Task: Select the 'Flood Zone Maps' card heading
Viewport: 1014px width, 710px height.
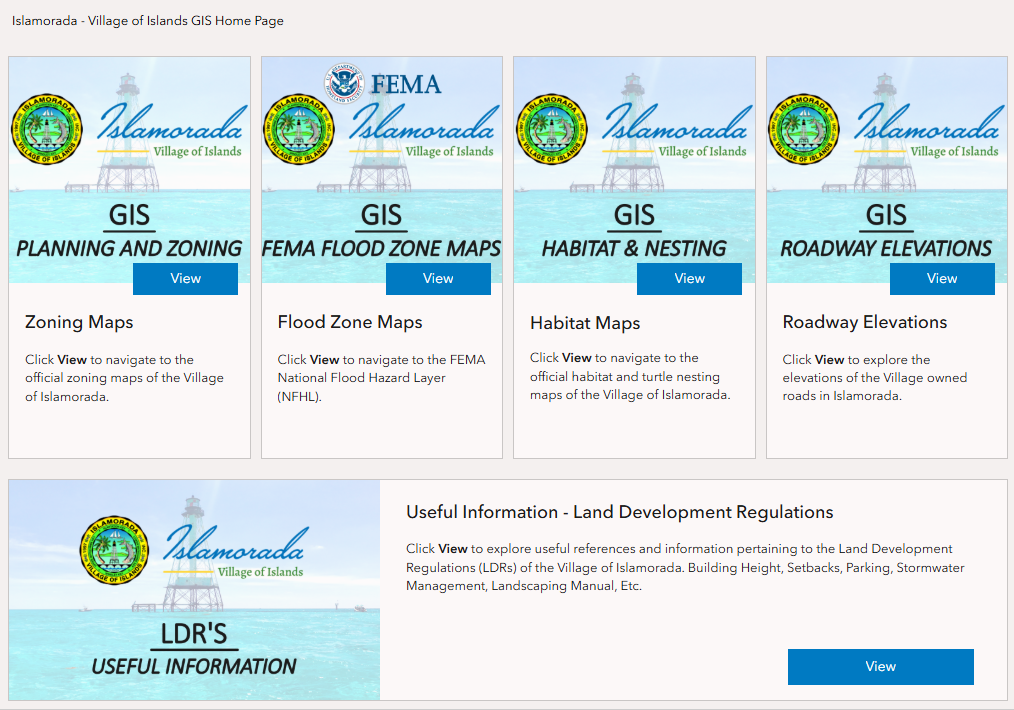Action: (350, 322)
